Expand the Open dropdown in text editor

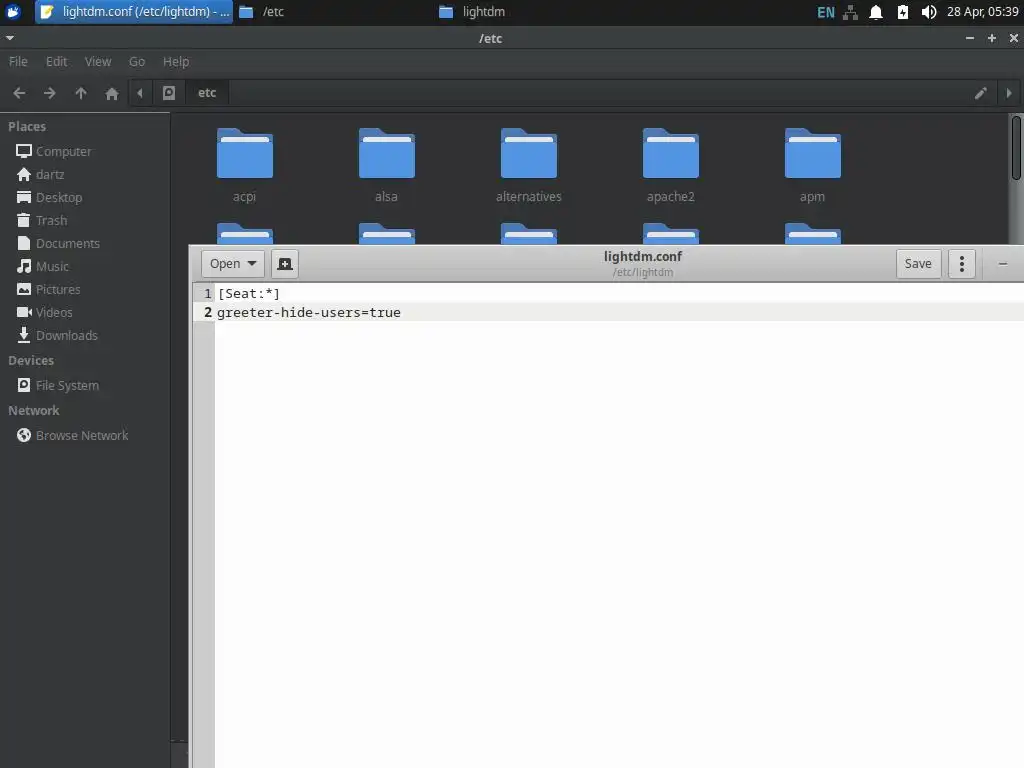point(232,264)
